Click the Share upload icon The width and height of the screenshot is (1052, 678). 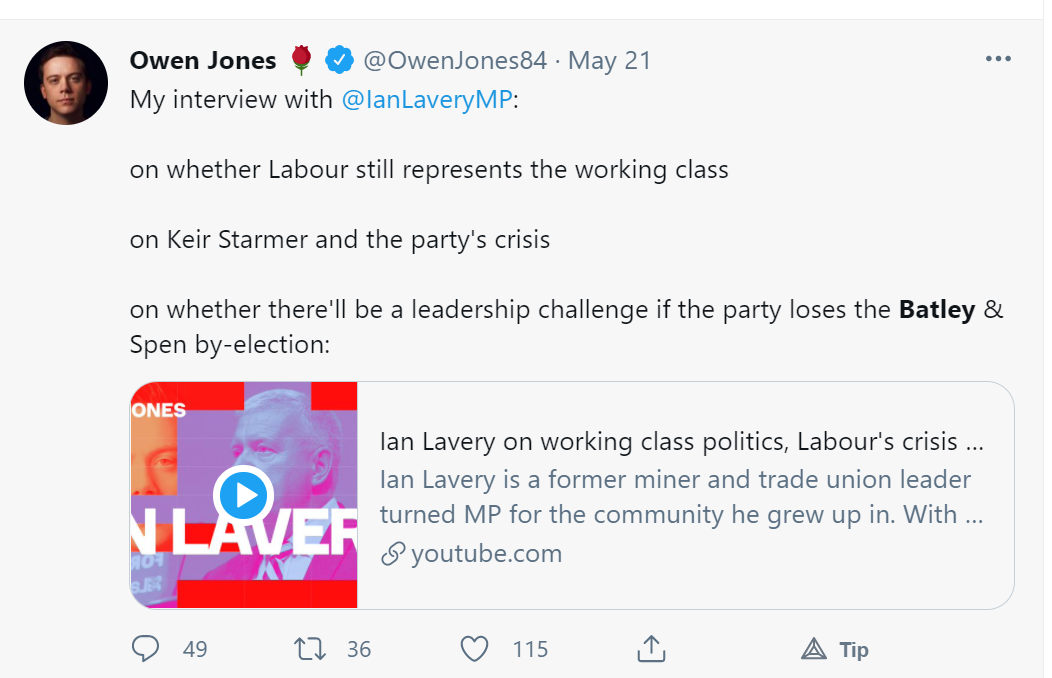(651, 649)
